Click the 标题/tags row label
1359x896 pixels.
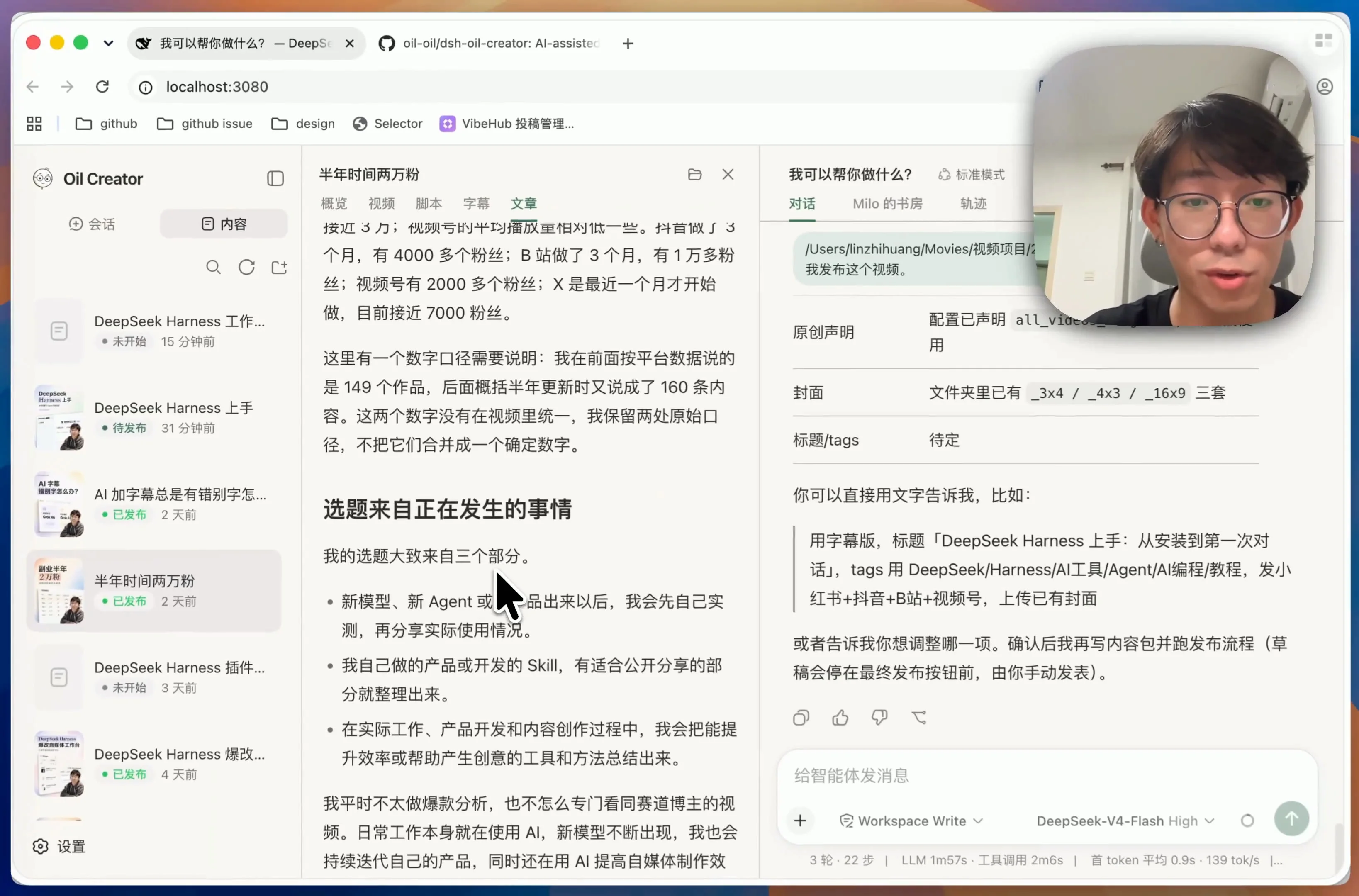click(x=826, y=440)
